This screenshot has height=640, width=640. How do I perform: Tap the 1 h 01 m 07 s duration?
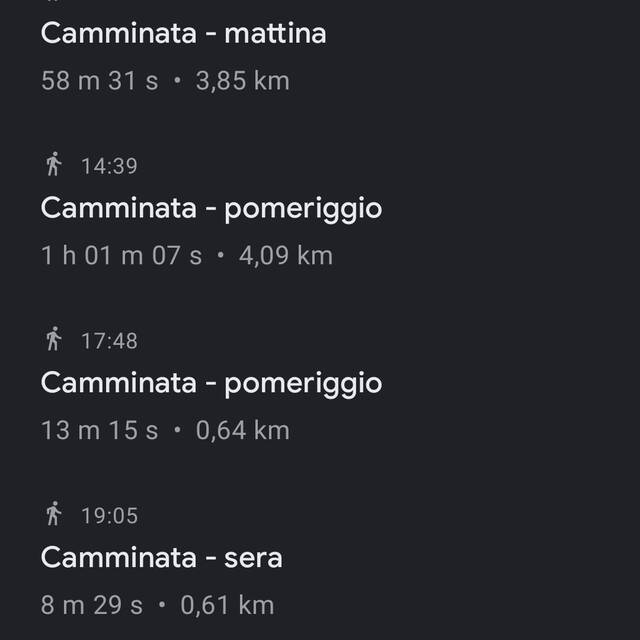[121, 256]
